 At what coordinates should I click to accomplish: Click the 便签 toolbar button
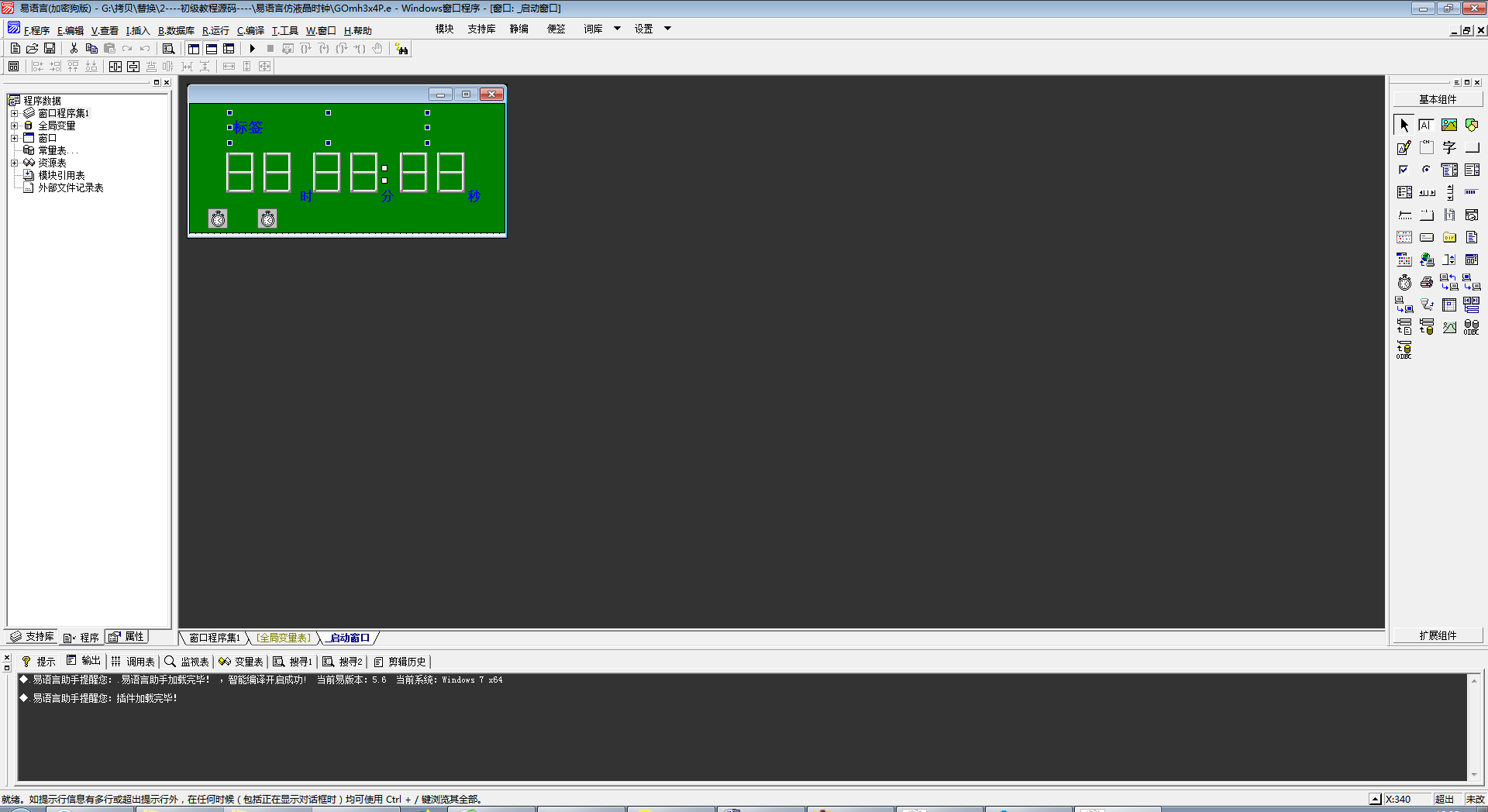pos(556,29)
